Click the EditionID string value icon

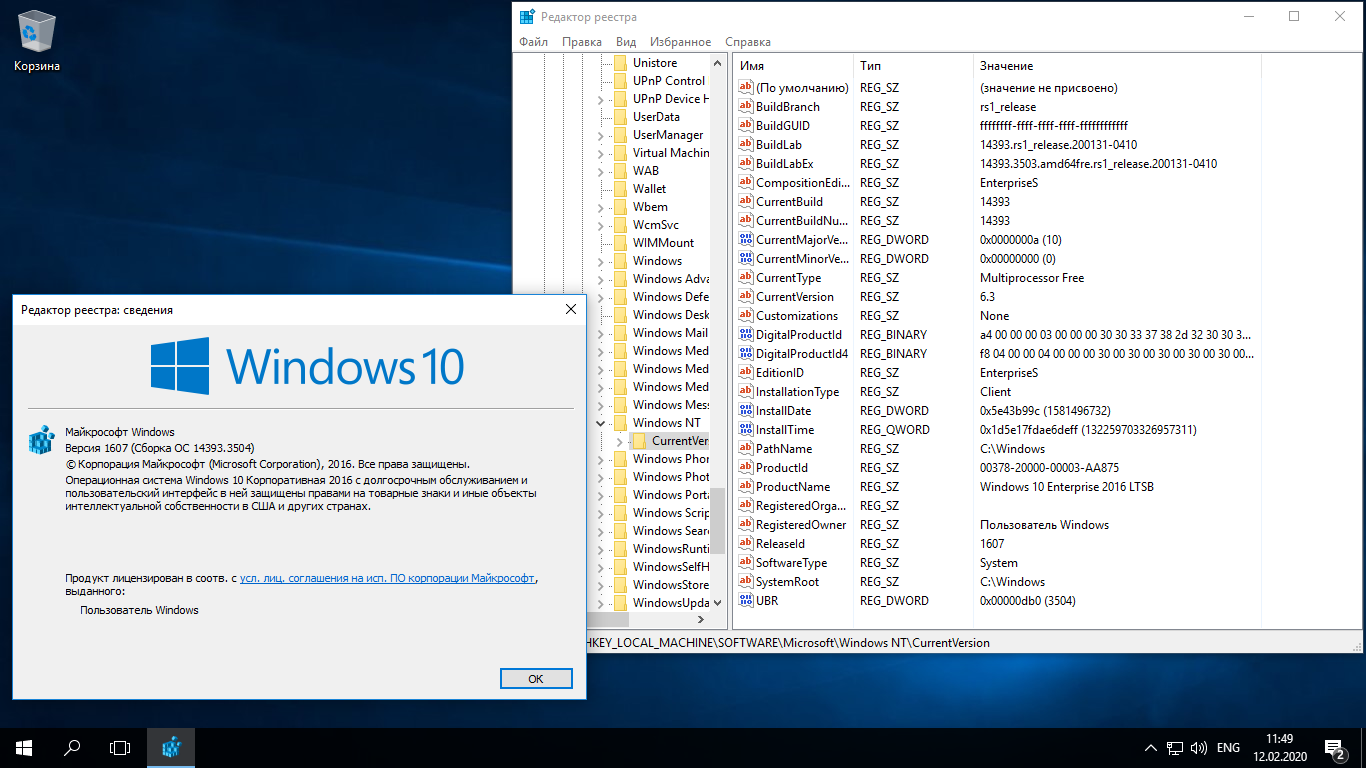click(745, 373)
